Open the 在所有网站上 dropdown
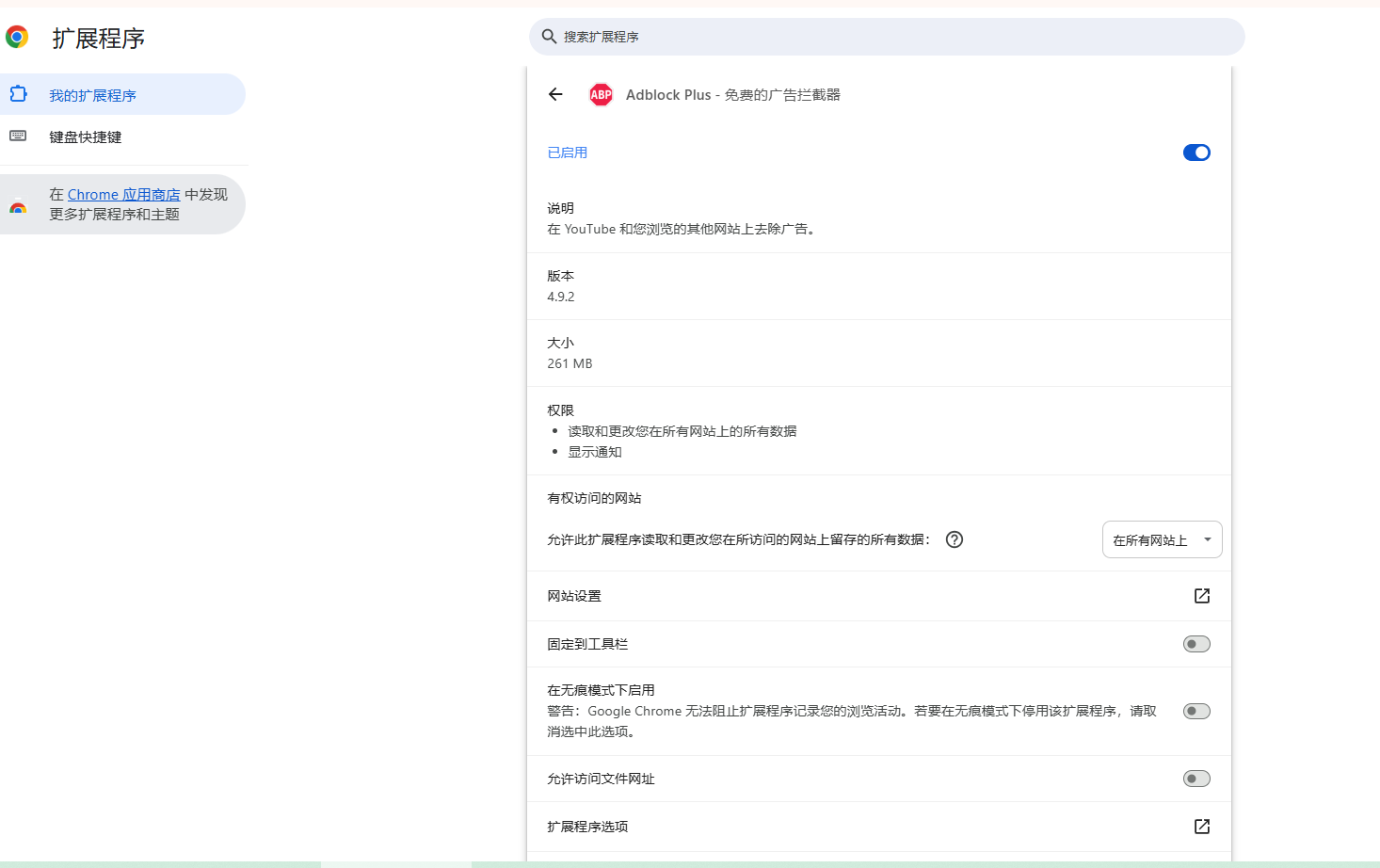 coord(1162,539)
